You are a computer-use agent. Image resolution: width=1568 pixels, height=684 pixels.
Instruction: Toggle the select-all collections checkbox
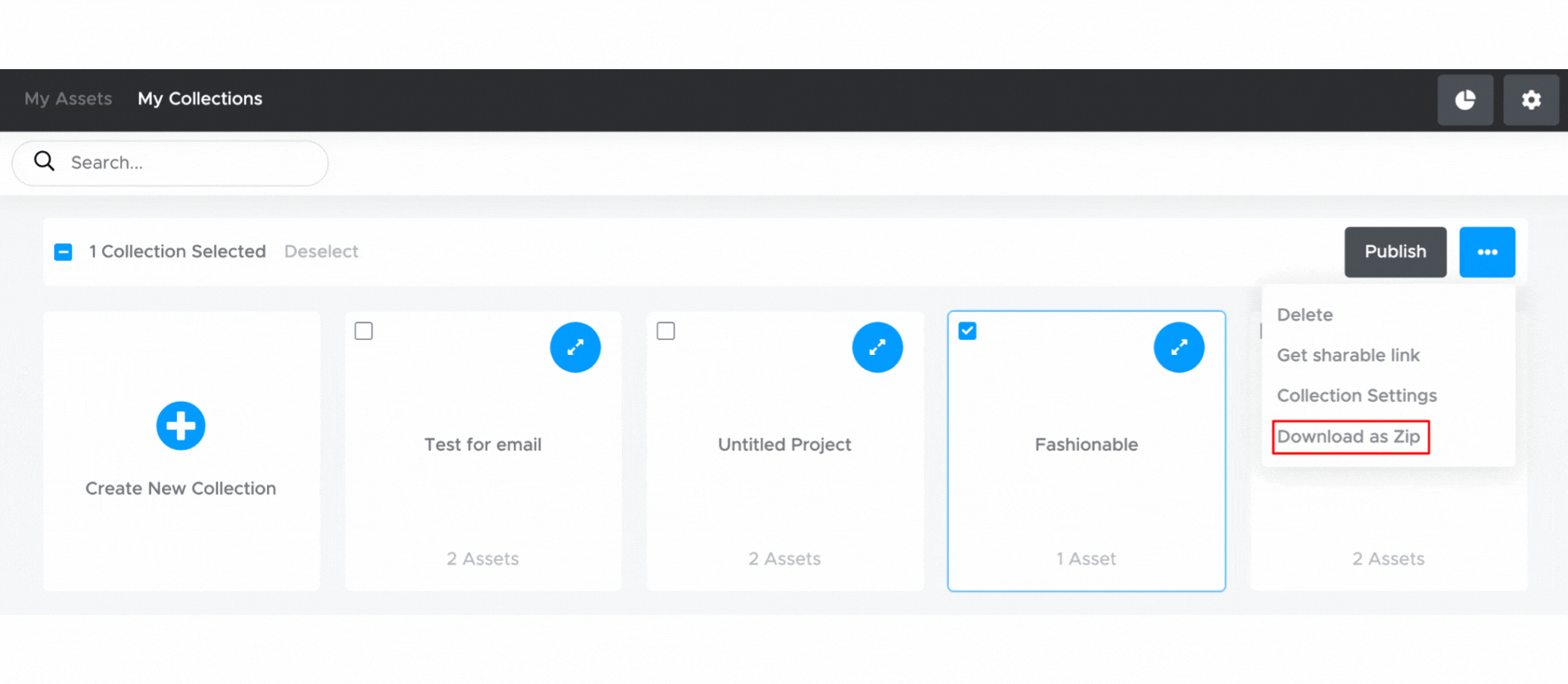pos(63,252)
